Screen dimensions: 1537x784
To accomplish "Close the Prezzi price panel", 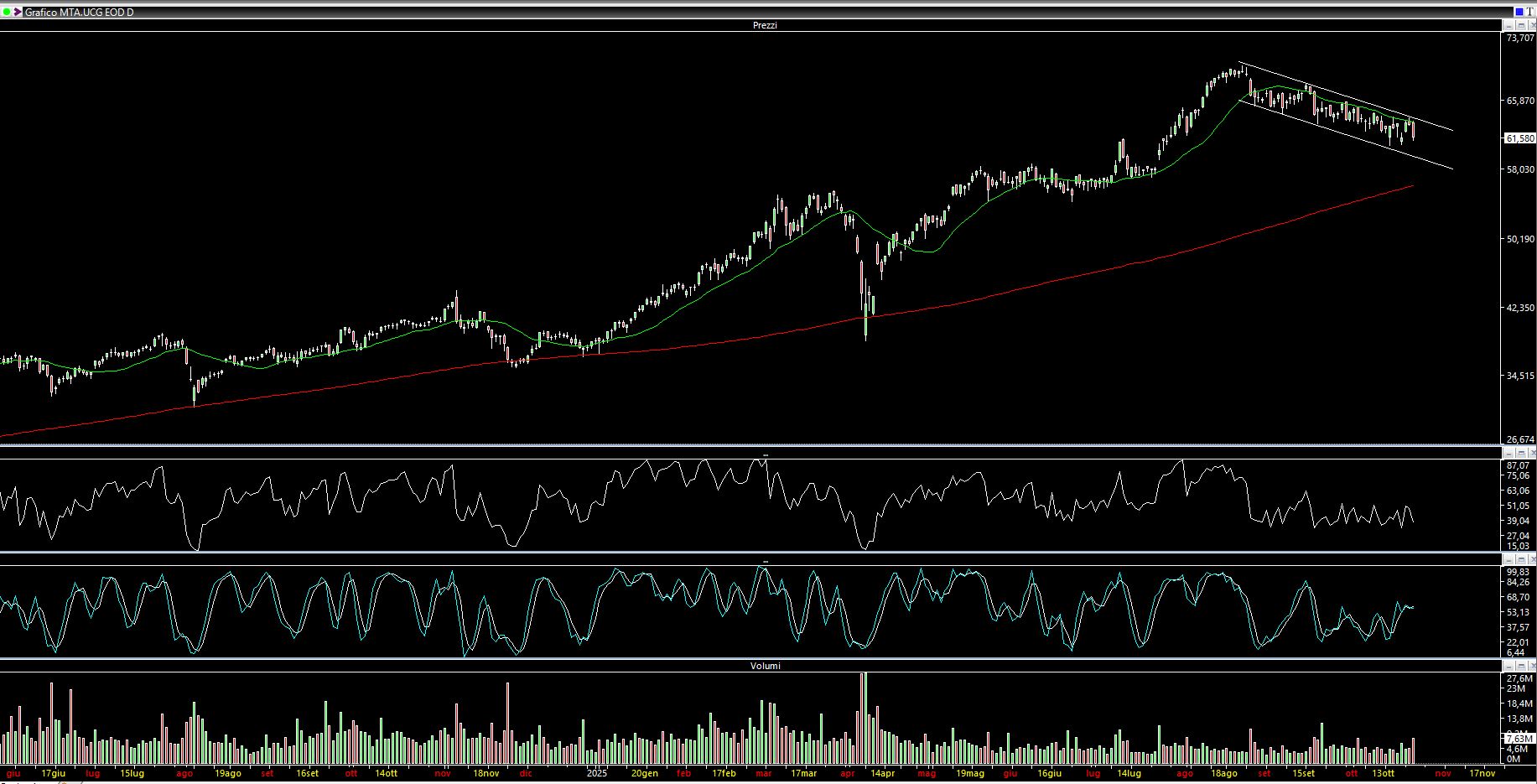I will 1531,25.
